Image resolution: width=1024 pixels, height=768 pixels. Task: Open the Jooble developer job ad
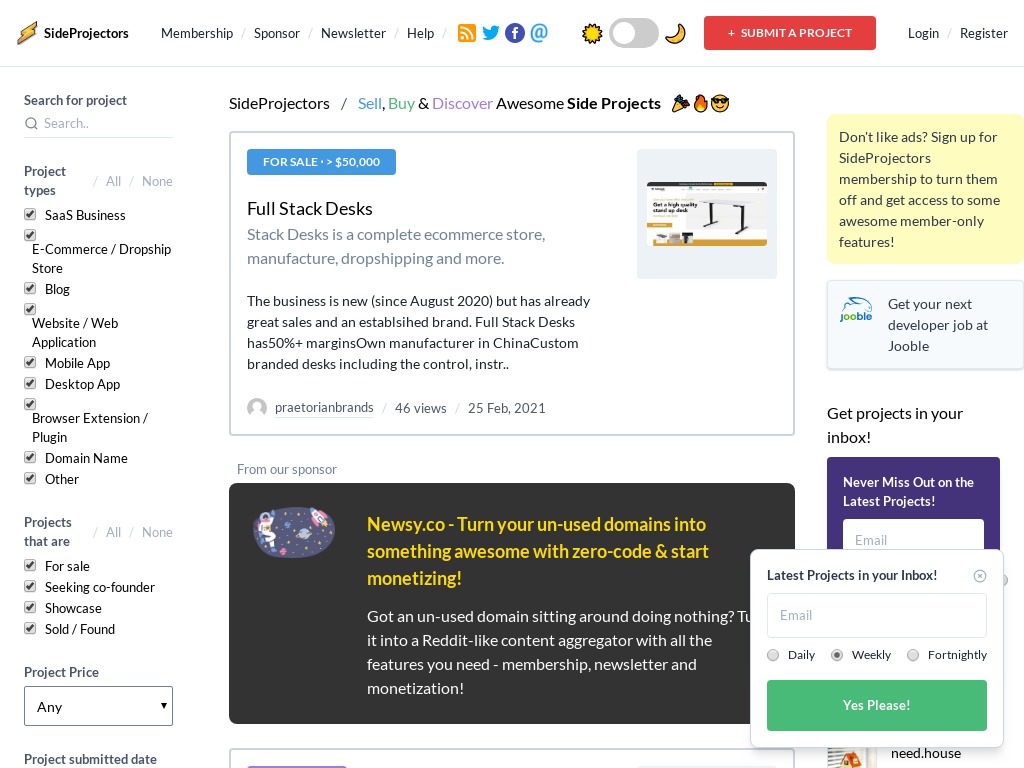[x=925, y=325]
